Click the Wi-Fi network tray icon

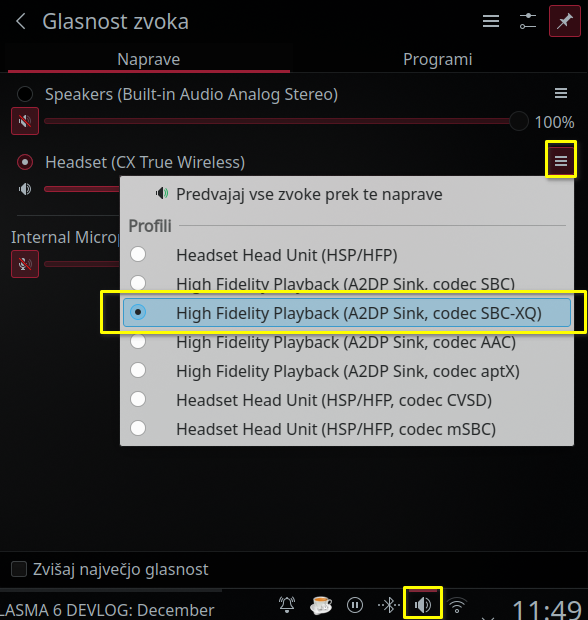tap(457, 605)
